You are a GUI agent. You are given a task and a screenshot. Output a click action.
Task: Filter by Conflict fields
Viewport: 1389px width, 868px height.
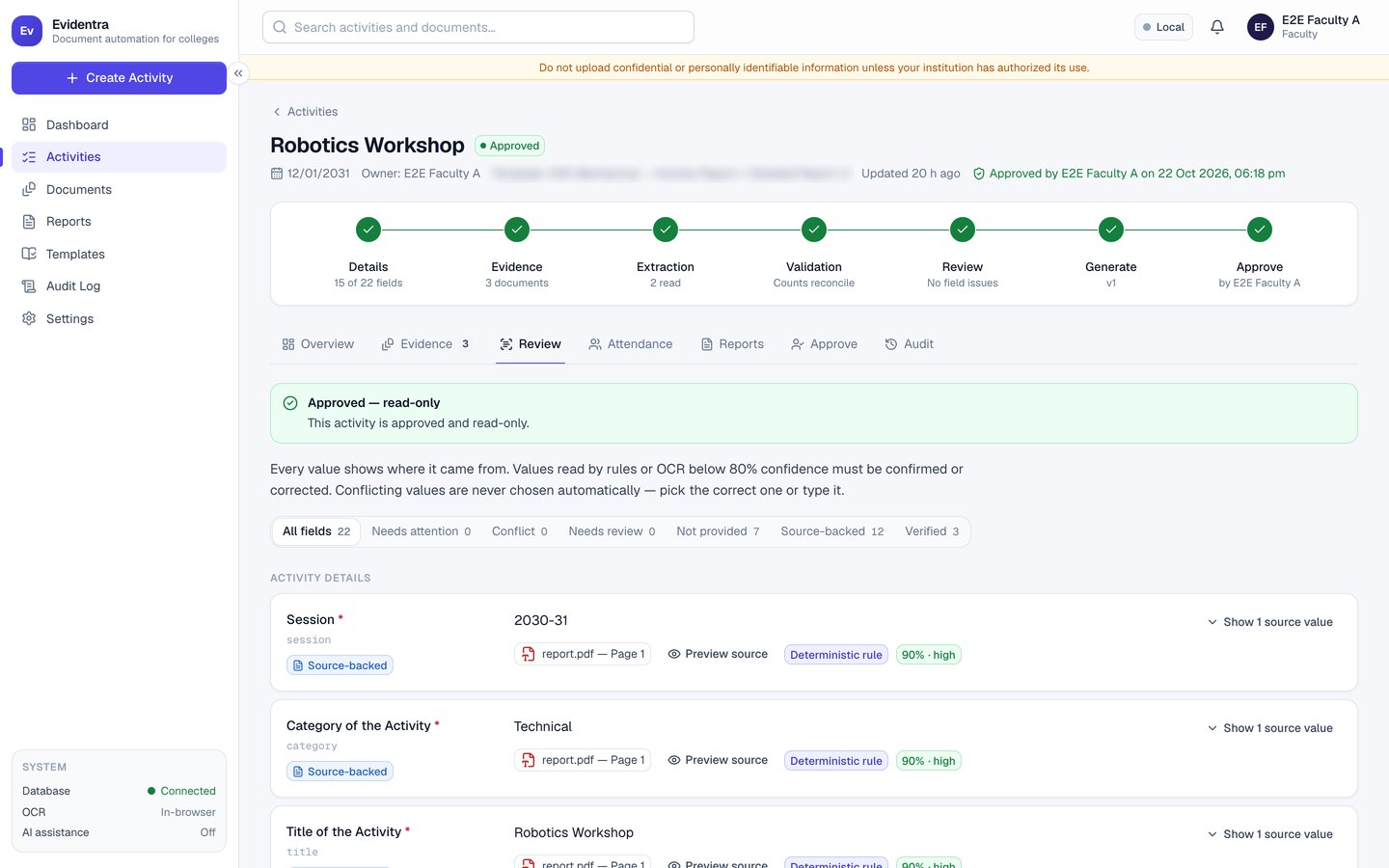point(520,531)
